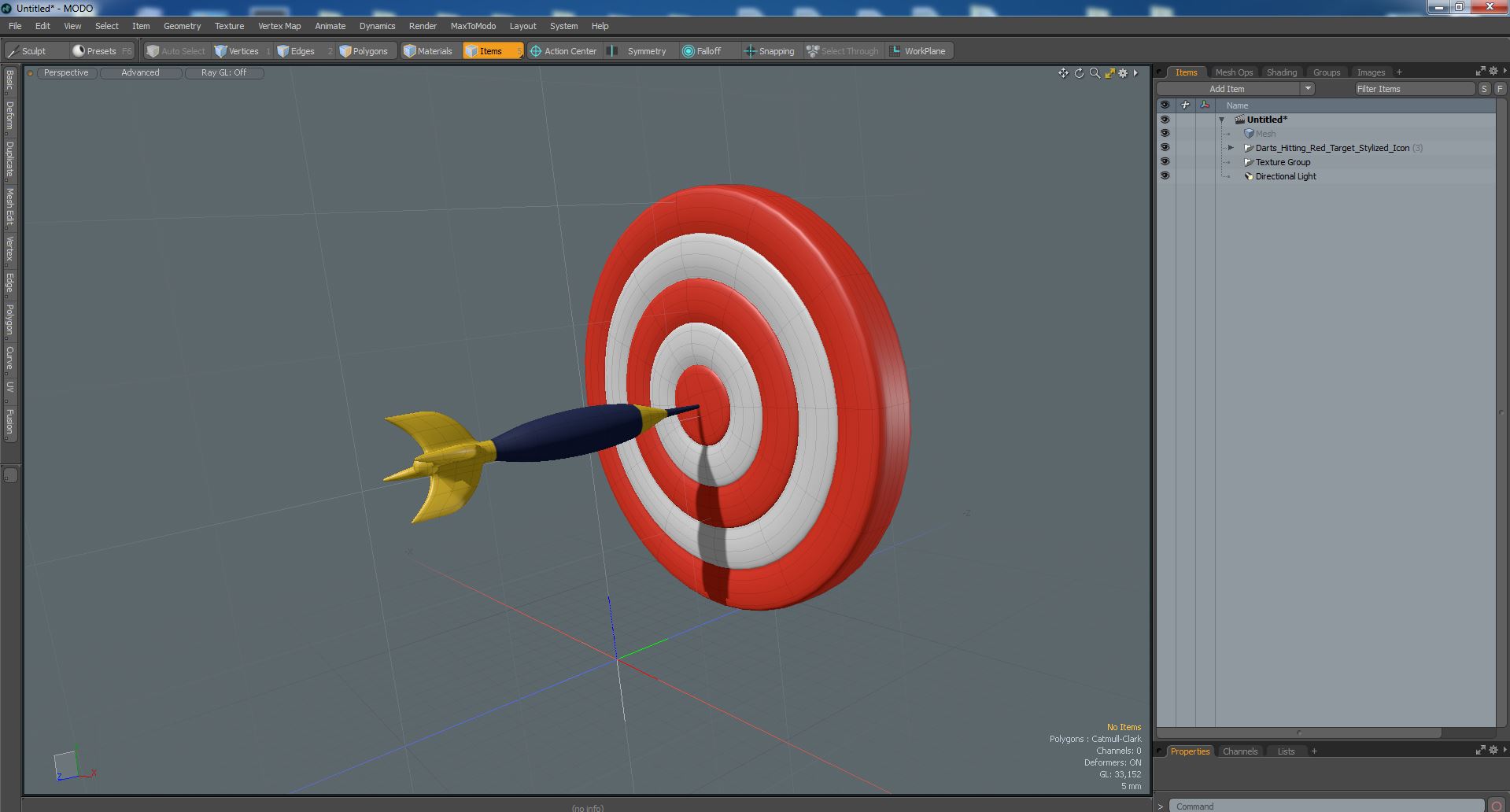Switch to Vertices selection mode

coord(243,51)
